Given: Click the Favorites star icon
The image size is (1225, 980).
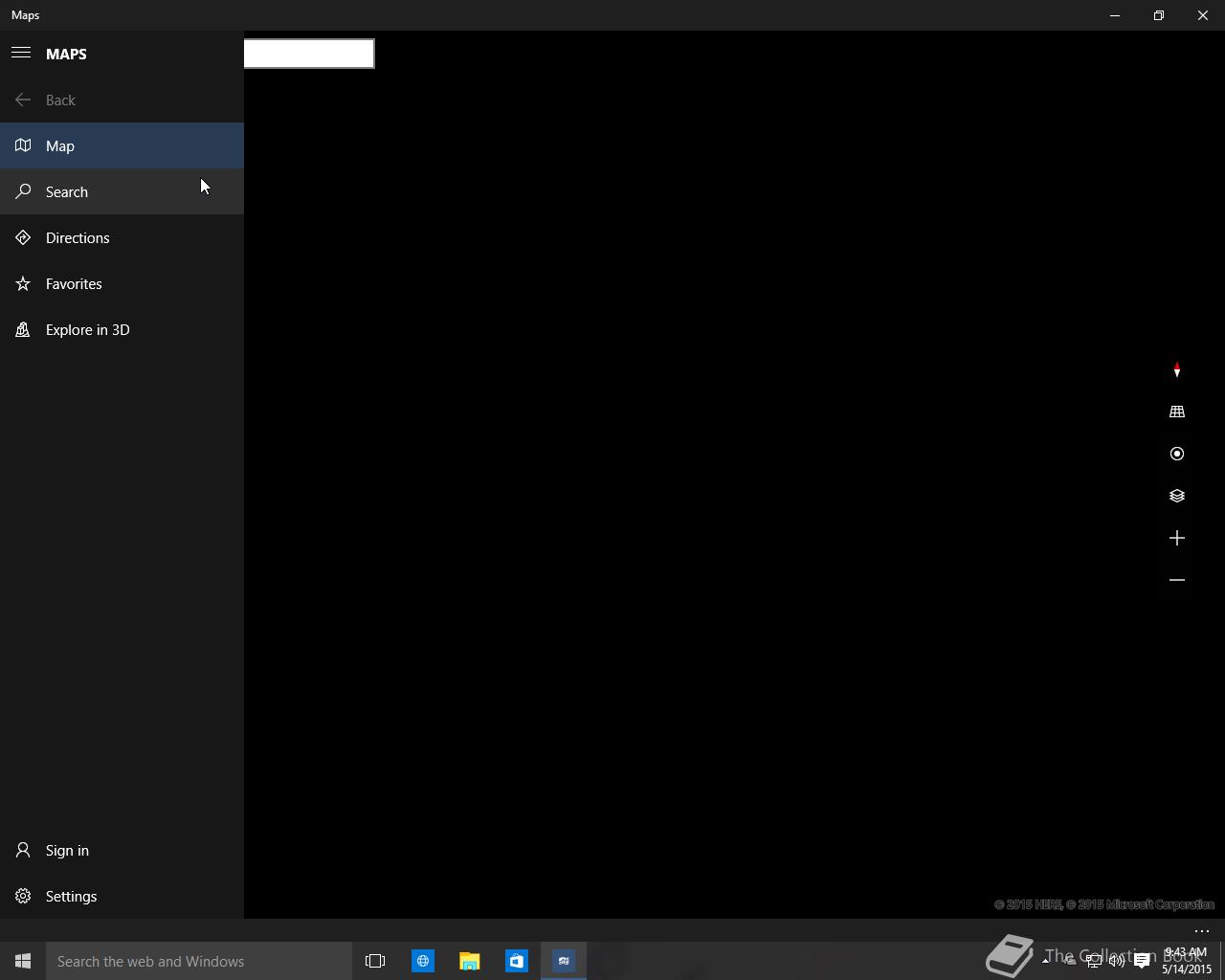Looking at the screenshot, I should click(x=23, y=283).
